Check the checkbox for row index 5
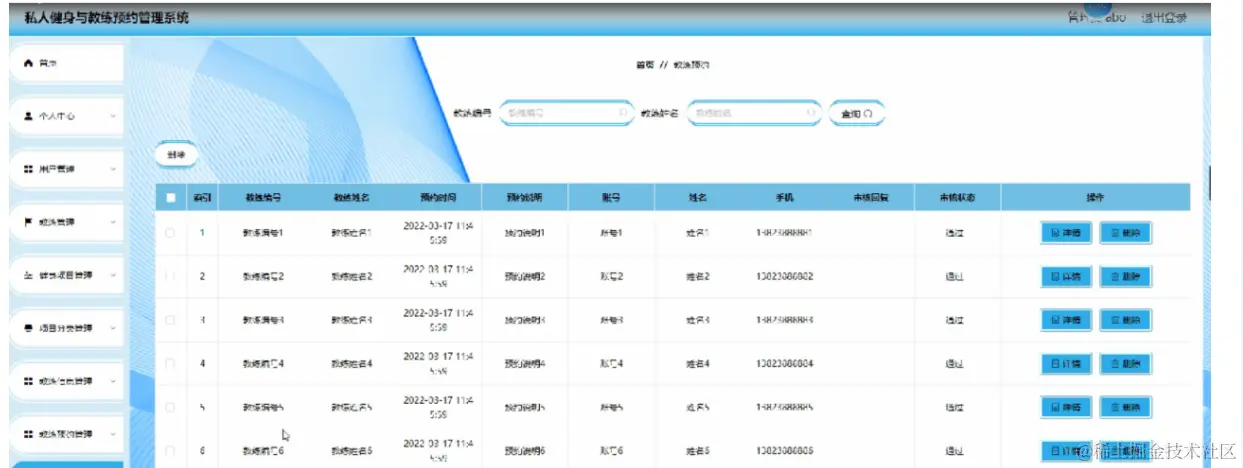Screen dimensions: 1243x468 (171, 407)
